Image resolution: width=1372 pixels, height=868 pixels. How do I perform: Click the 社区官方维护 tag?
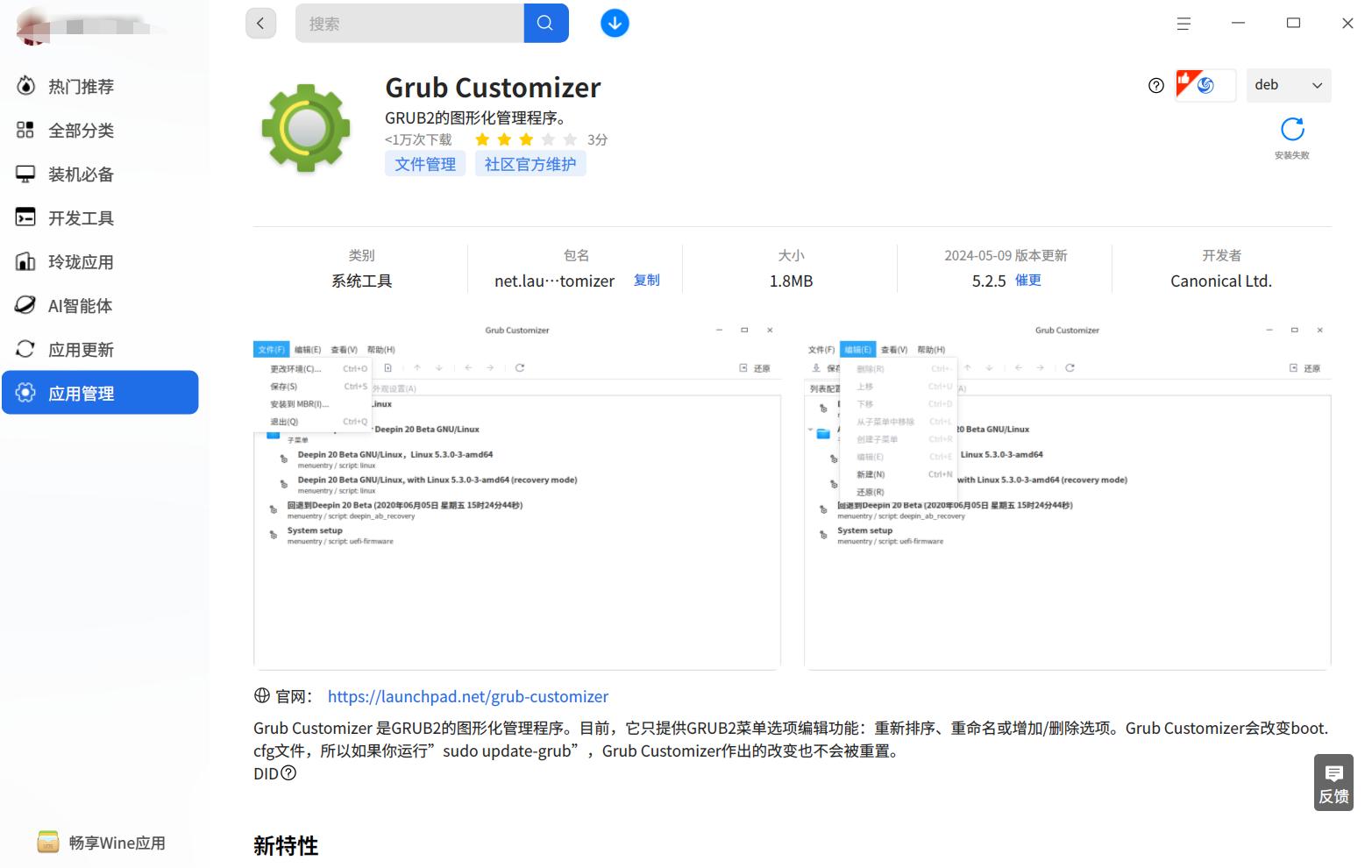pyautogui.click(x=530, y=164)
